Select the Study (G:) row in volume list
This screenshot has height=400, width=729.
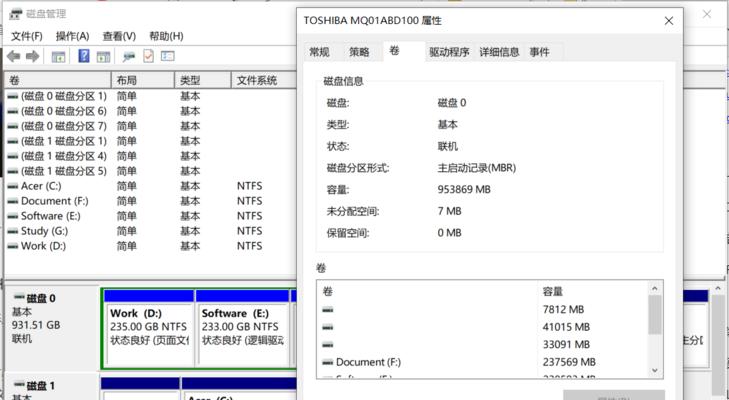point(150,231)
